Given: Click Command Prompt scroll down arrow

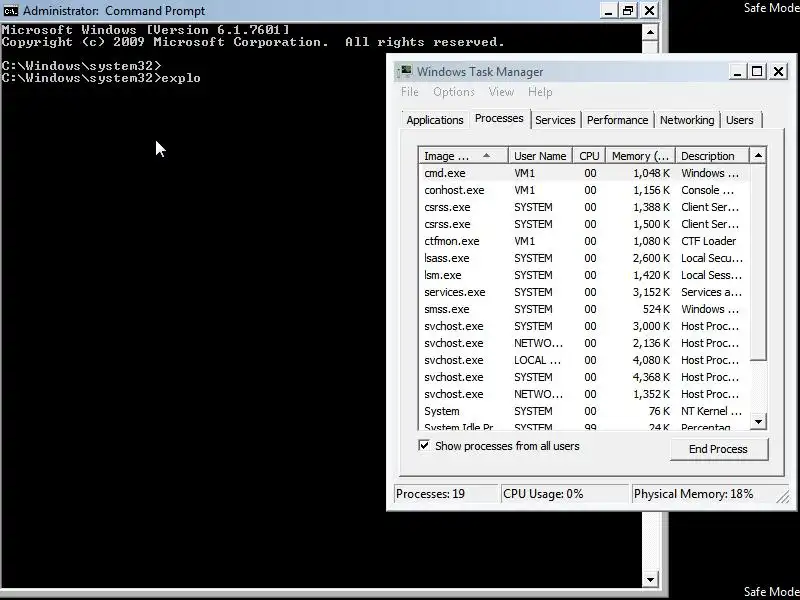Looking at the screenshot, I should click(650, 579).
